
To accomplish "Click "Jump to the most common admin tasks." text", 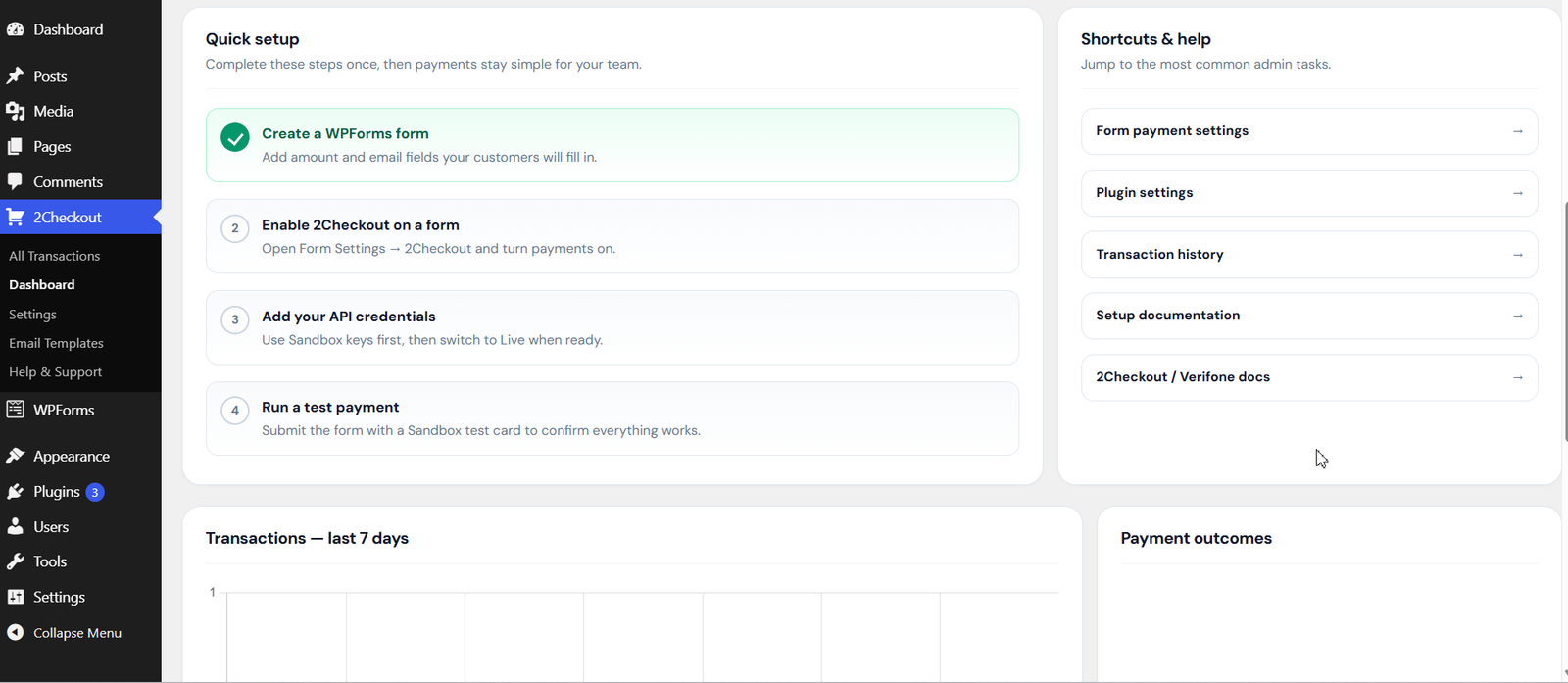I will [1205, 65].
